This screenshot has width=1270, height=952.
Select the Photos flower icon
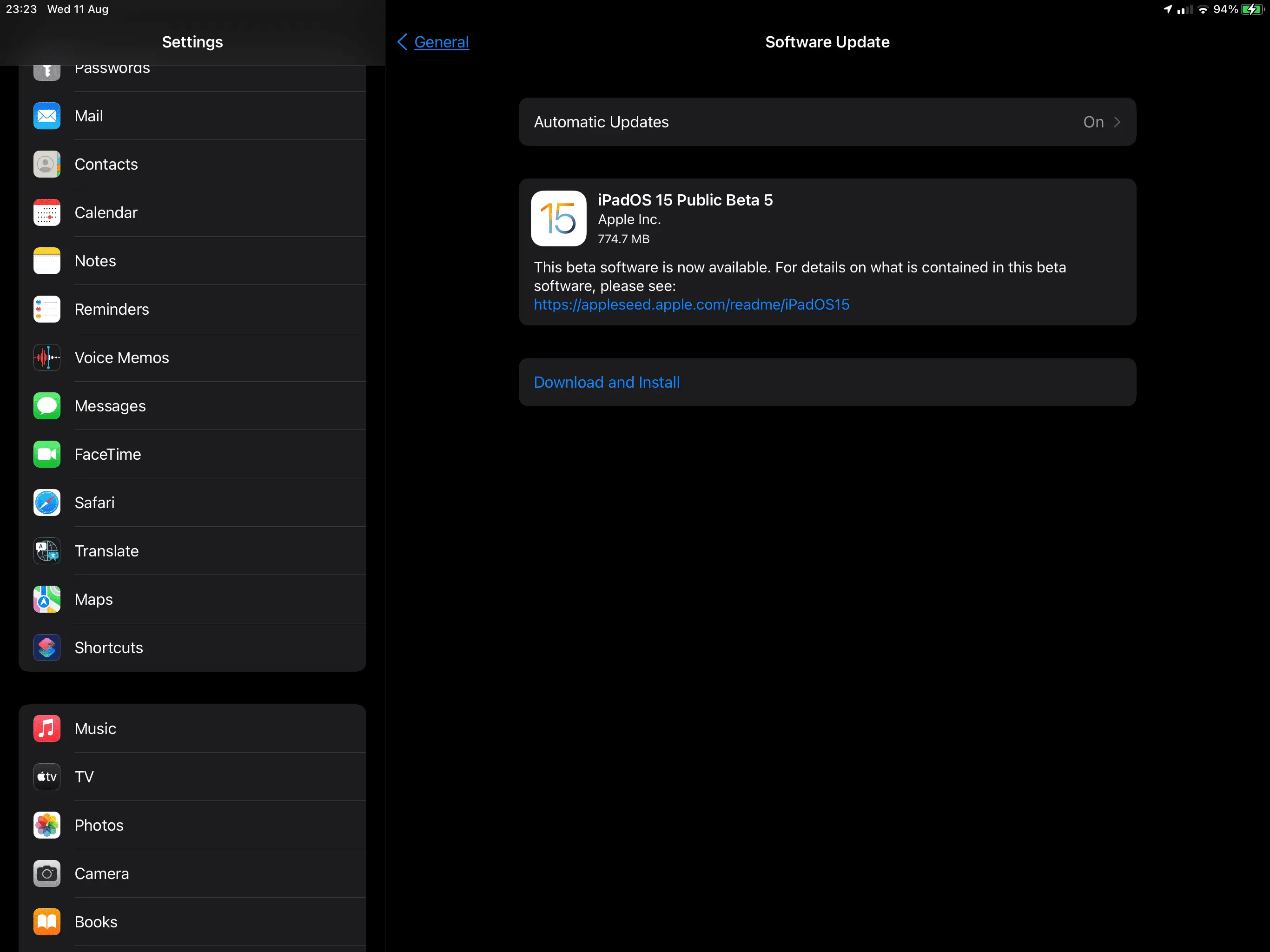pyautogui.click(x=46, y=825)
